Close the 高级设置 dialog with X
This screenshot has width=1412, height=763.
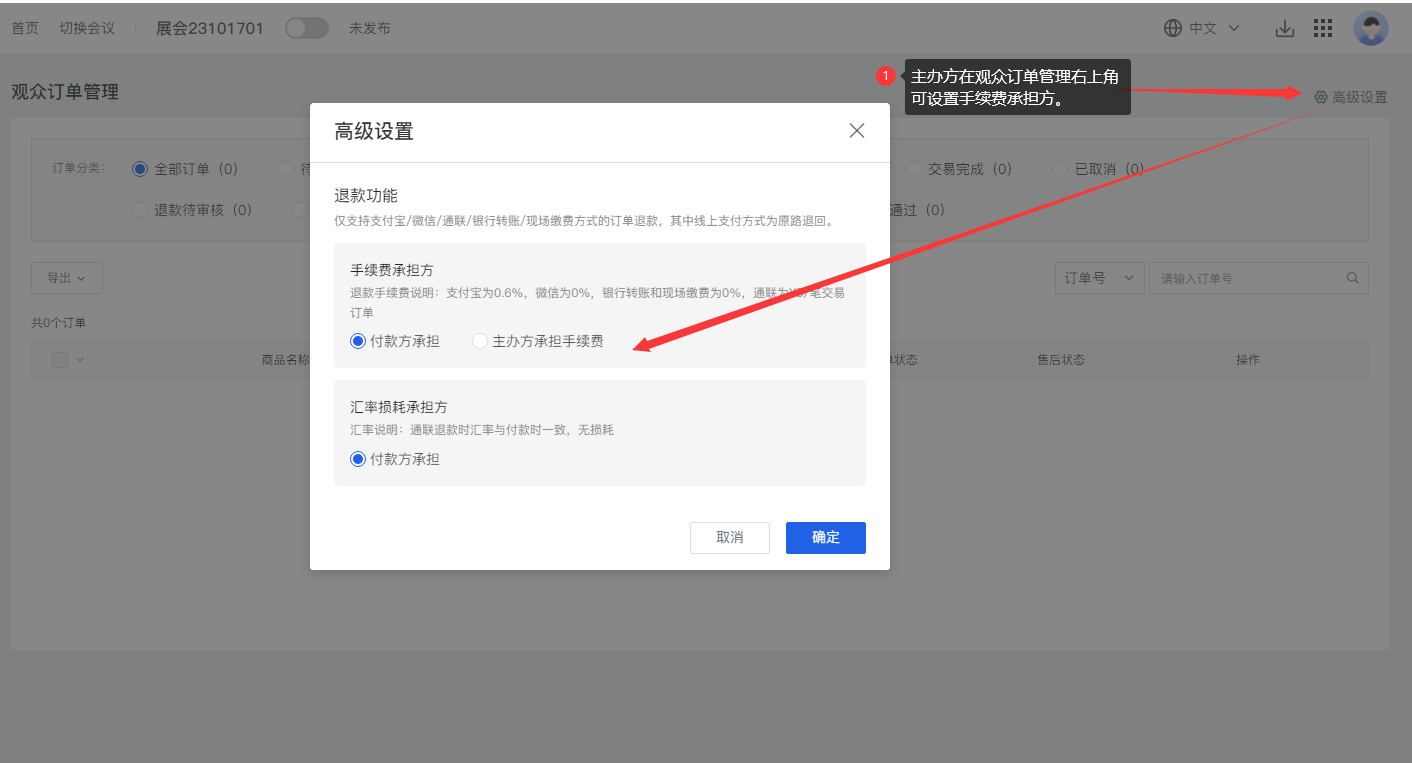coord(856,131)
